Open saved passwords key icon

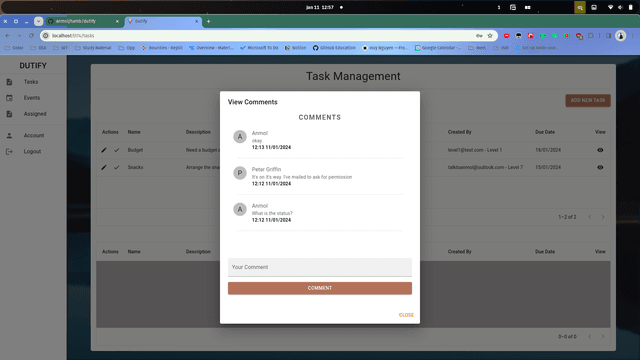tap(479, 36)
